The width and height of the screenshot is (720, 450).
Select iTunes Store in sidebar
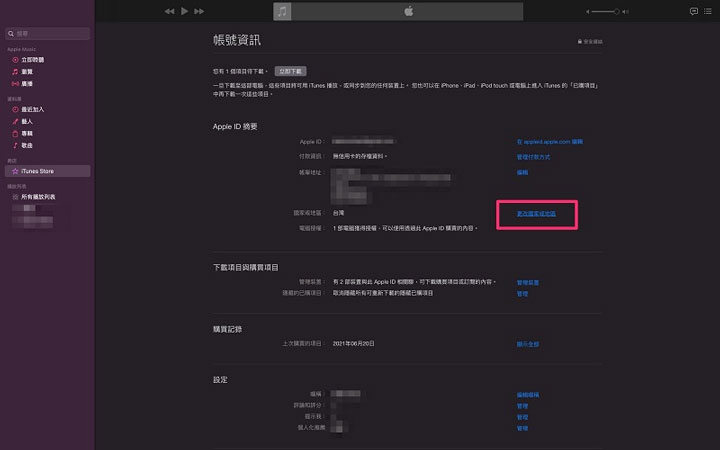(x=48, y=171)
